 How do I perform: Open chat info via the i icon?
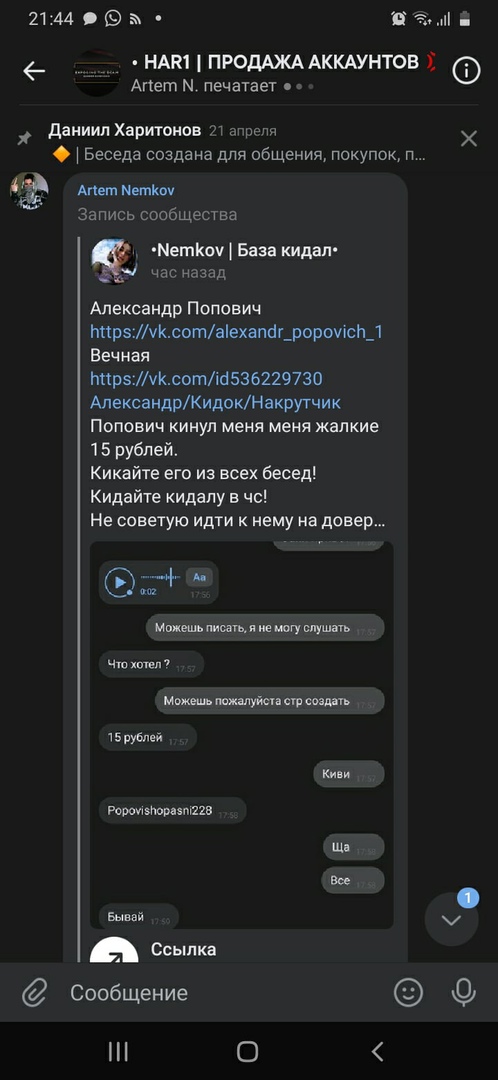point(466,70)
